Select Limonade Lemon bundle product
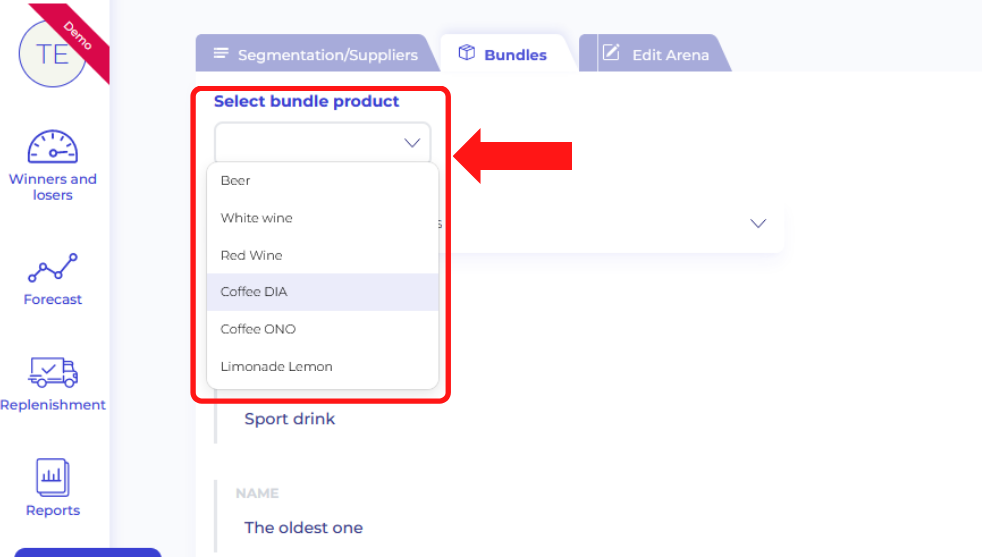982x557 pixels. pos(277,367)
